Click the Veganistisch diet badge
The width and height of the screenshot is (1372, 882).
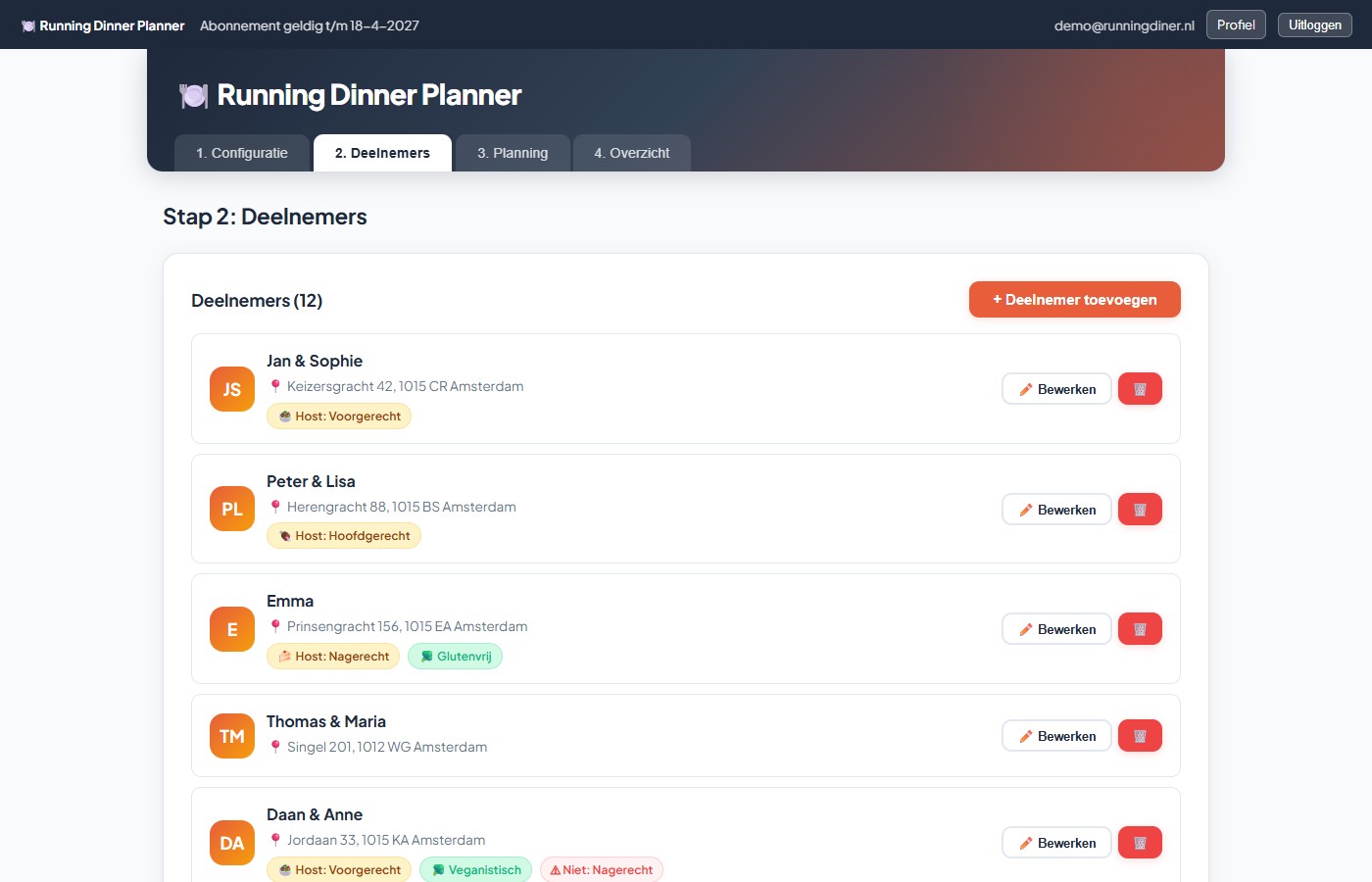point(476,870)
